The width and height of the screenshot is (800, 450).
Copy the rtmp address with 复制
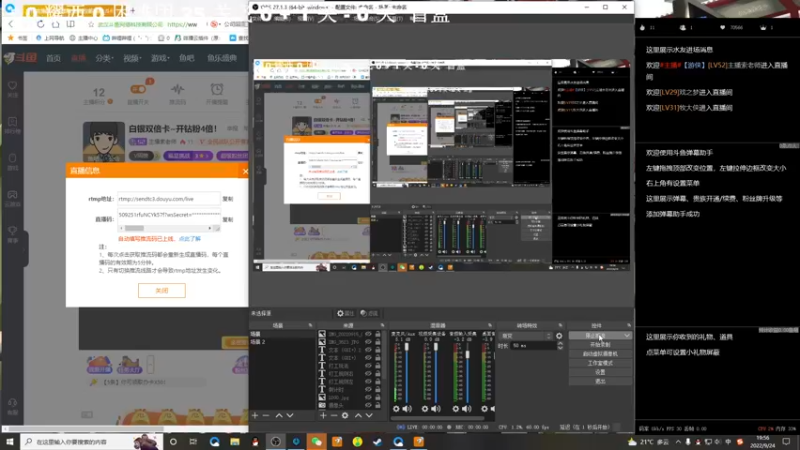point(228,199)
